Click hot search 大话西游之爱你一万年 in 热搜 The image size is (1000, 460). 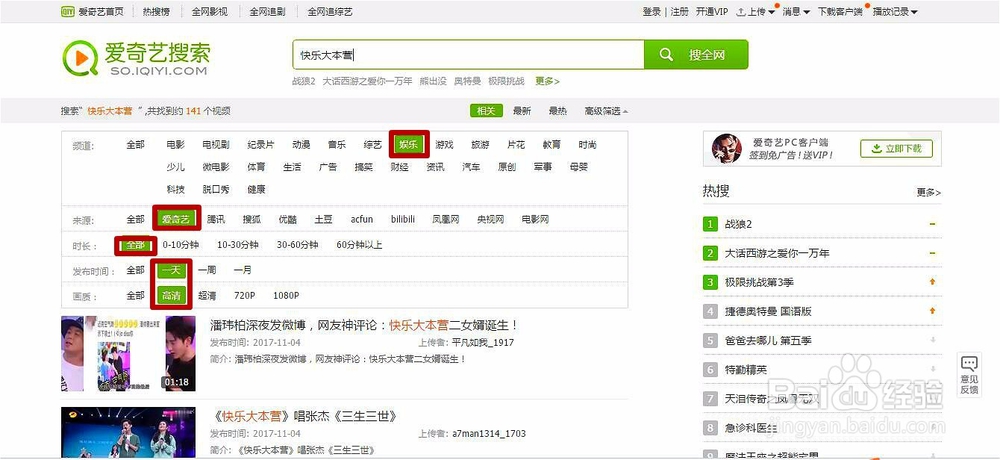coord(777,253)
